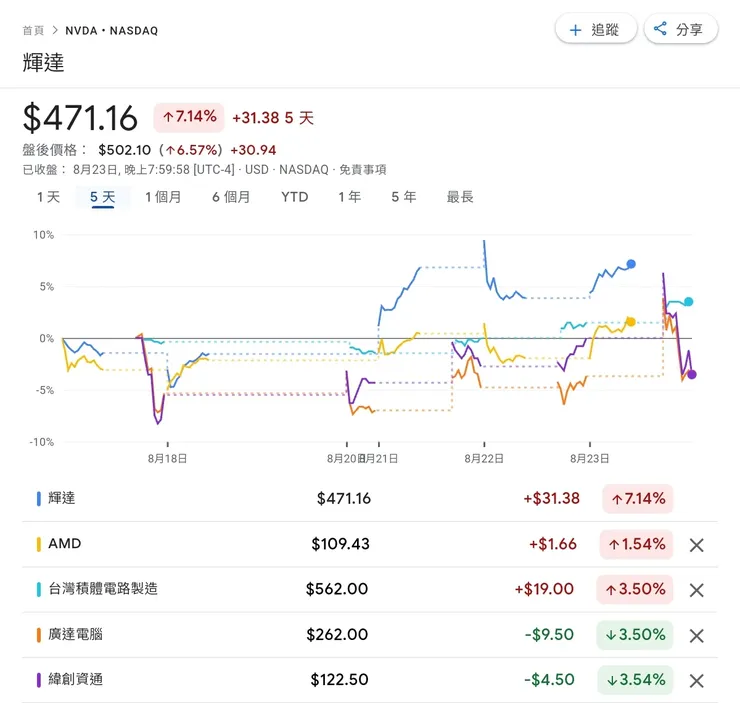
Task: Open the 廣達電腦 row
Action: (x=370, y=635)
